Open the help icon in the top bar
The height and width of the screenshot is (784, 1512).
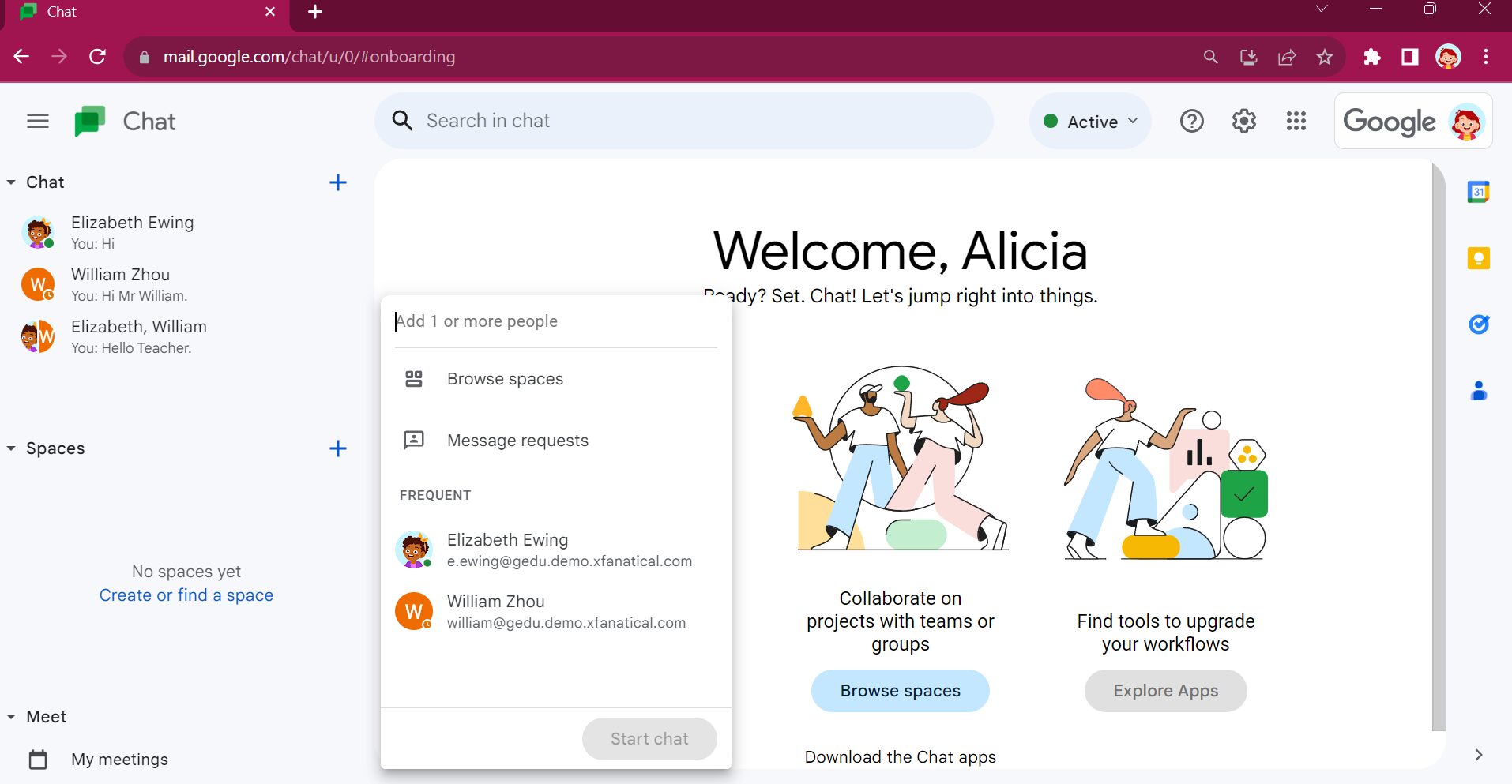[1191, 120]
